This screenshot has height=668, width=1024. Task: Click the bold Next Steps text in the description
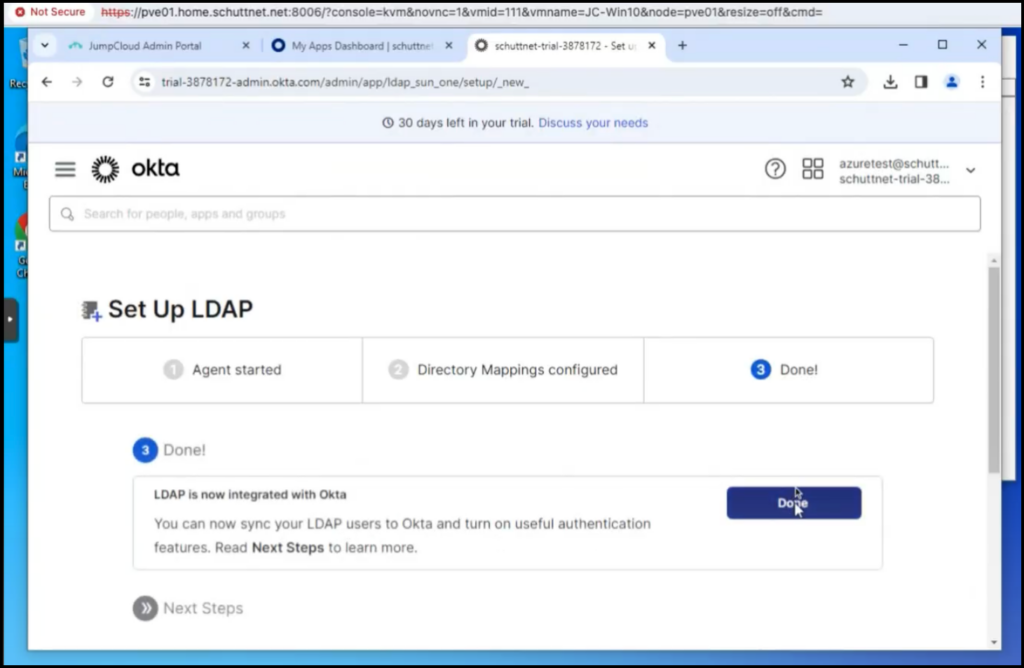(x=287, y=547)
